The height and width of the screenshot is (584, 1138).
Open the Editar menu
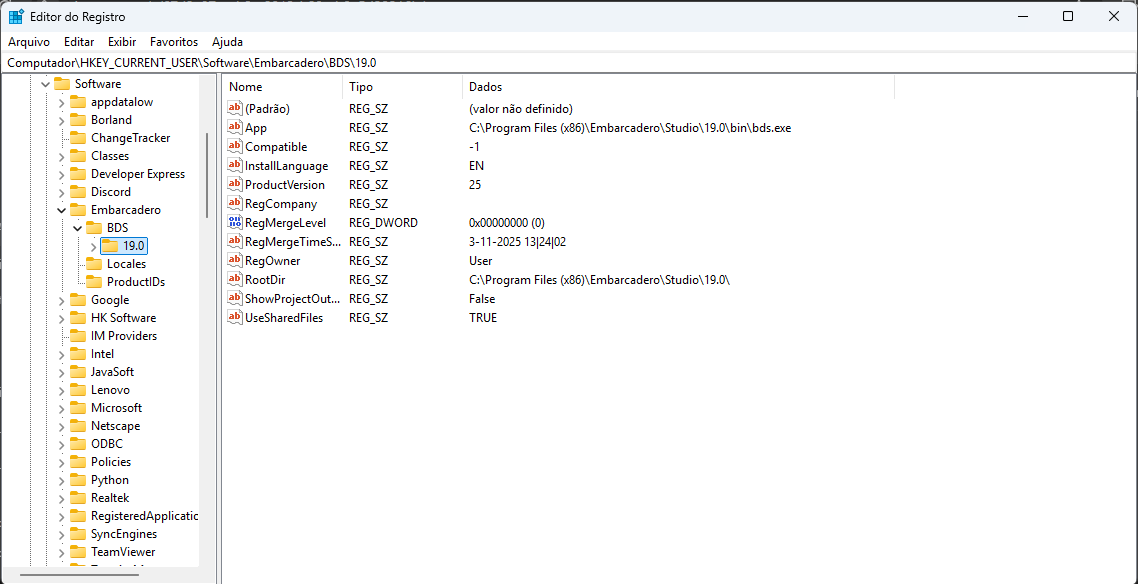(79, 42)
